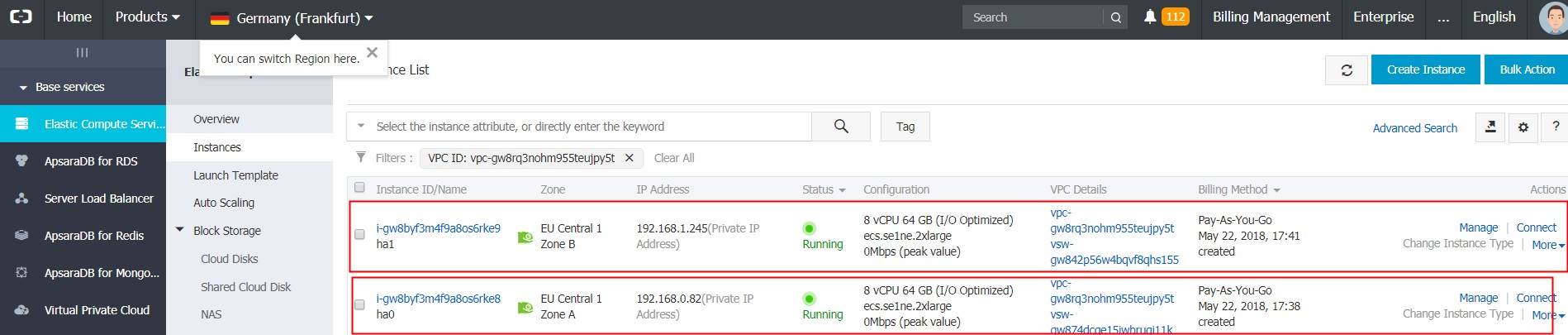Image resolution: width=1568 pixels, height=335 pixels.
Task: Click the refresh instance list icon
Action: (1347, 70)
